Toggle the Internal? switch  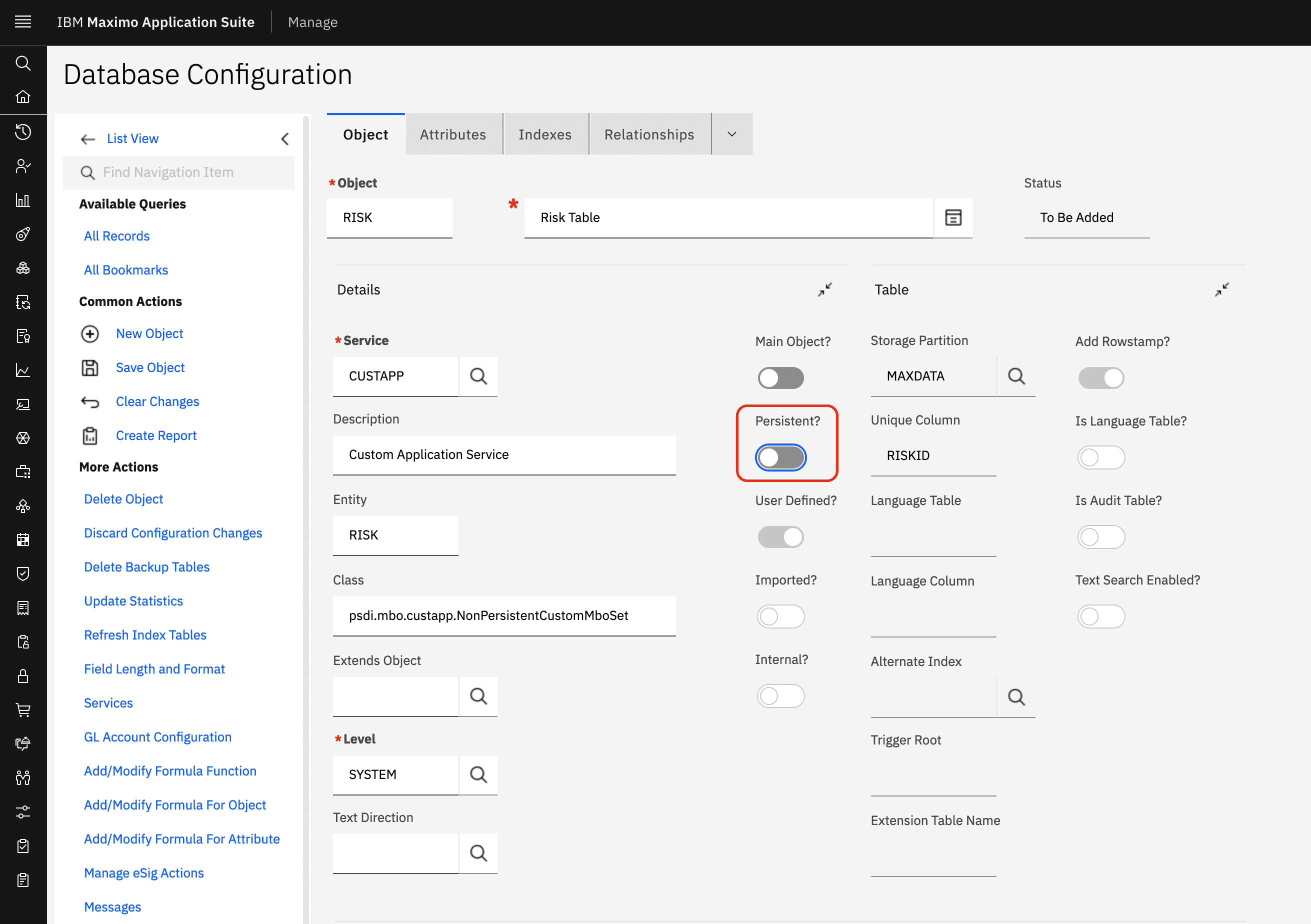tap(780, 696)
